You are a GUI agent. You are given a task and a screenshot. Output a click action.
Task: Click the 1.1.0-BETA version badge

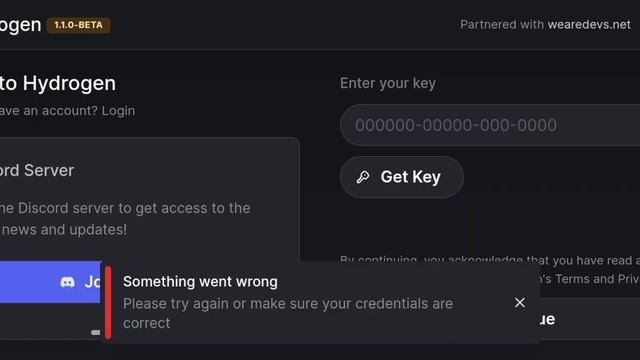point(79,25)
